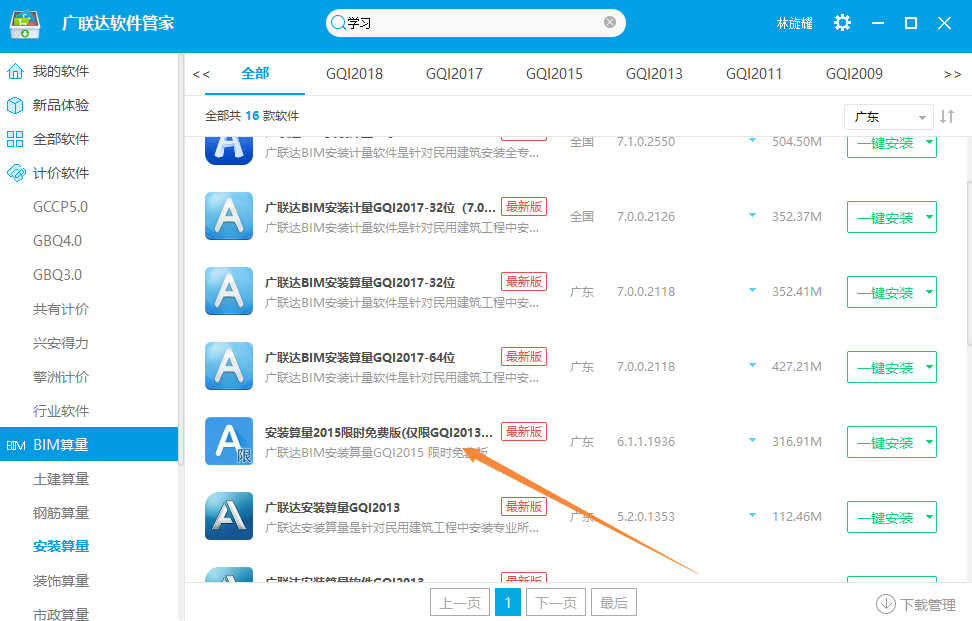Click the 新品体验 cube icon
Viewport: 972px width, 621px height.
click(x=15, y=105)
